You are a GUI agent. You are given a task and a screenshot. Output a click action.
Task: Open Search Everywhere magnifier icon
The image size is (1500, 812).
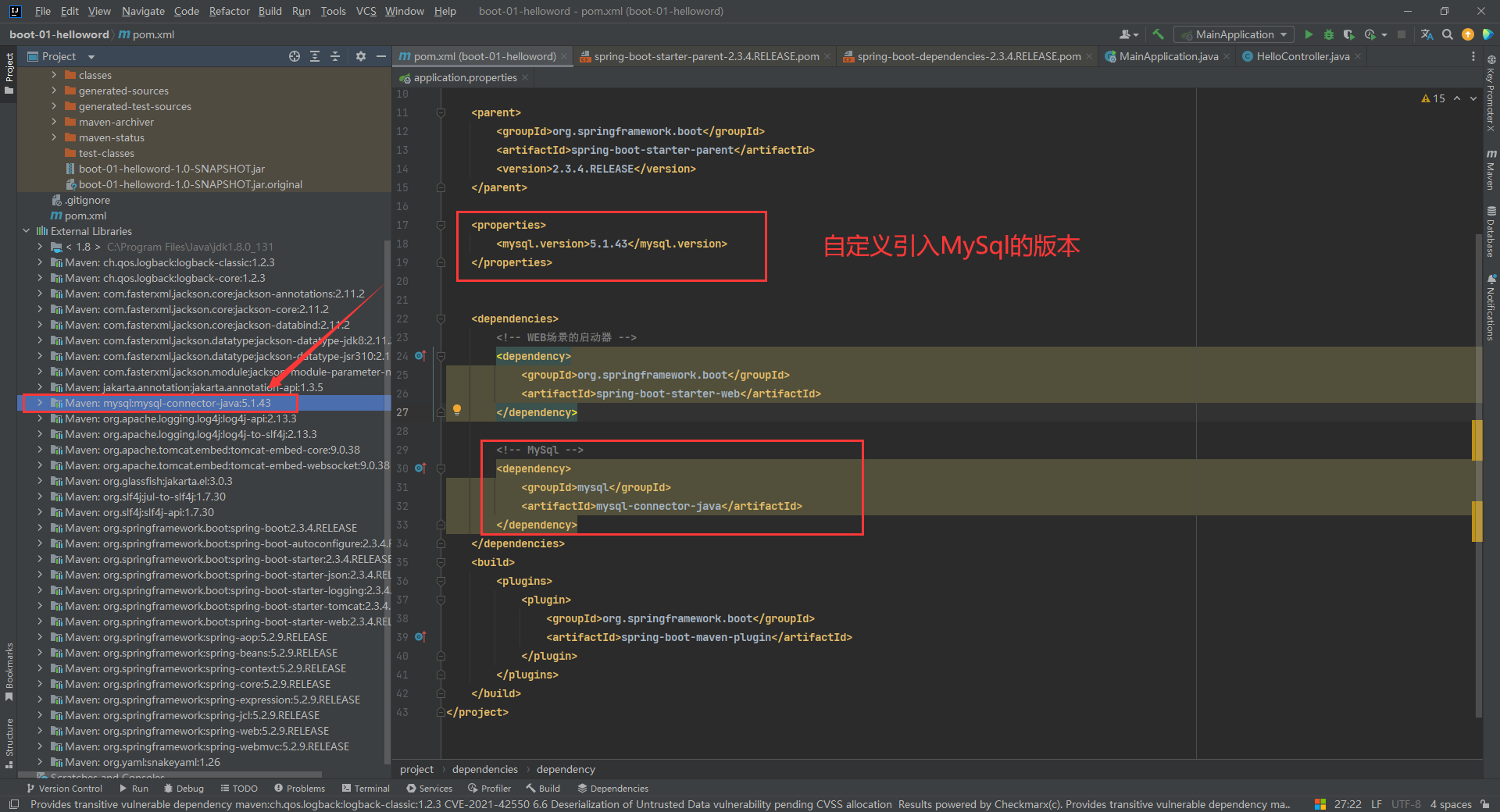[1448, 34]
